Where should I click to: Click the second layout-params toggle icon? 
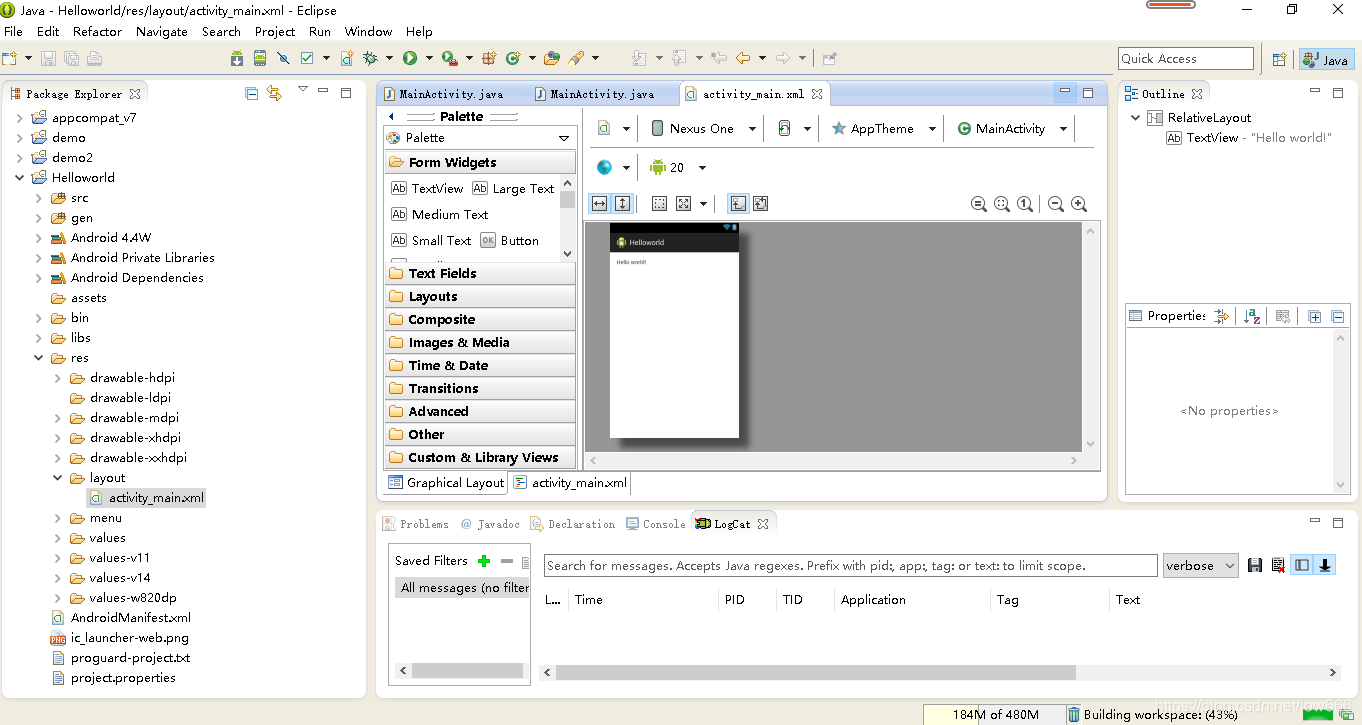761,203
